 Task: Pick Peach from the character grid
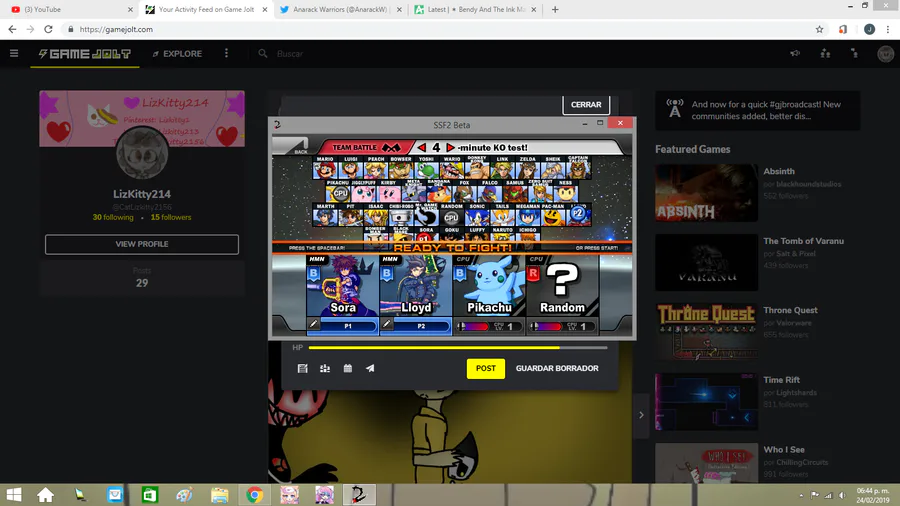tap(376, 170)
